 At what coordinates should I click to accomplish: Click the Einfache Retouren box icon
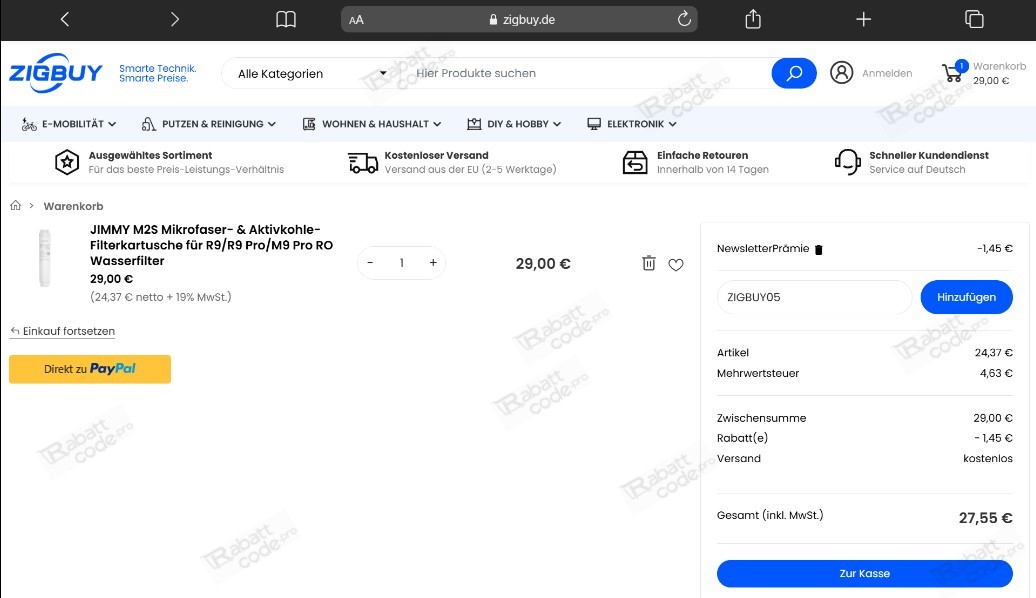[x=635, y=162]
